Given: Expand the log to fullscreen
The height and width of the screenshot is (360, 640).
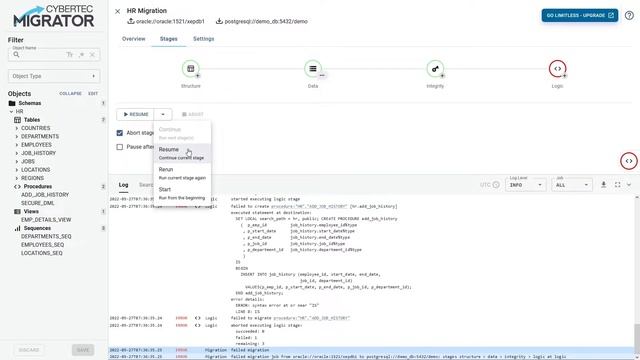Looking at the screenshot, I should coord(618,185).
